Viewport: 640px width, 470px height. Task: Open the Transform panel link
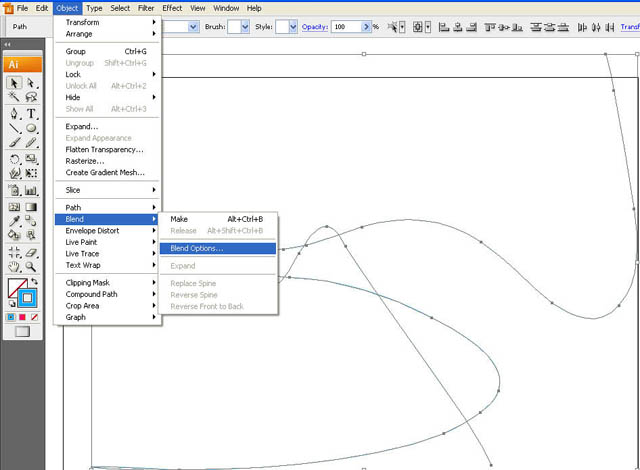point(630,27)
